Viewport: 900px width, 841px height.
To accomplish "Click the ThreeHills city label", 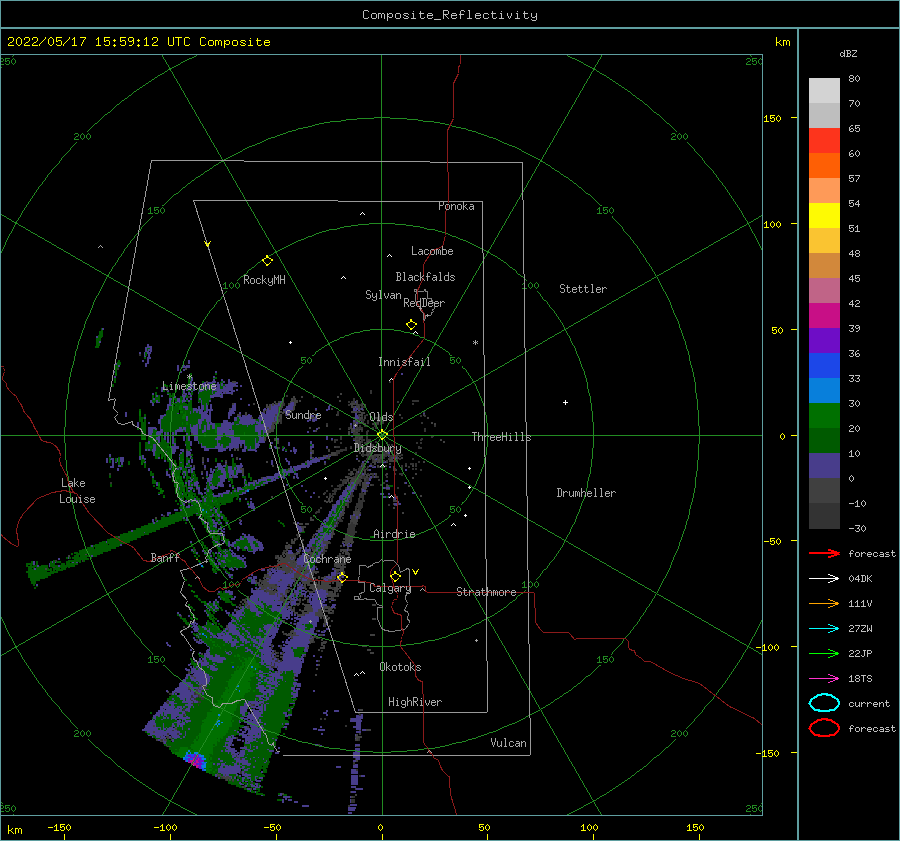I will pos(502,437).
